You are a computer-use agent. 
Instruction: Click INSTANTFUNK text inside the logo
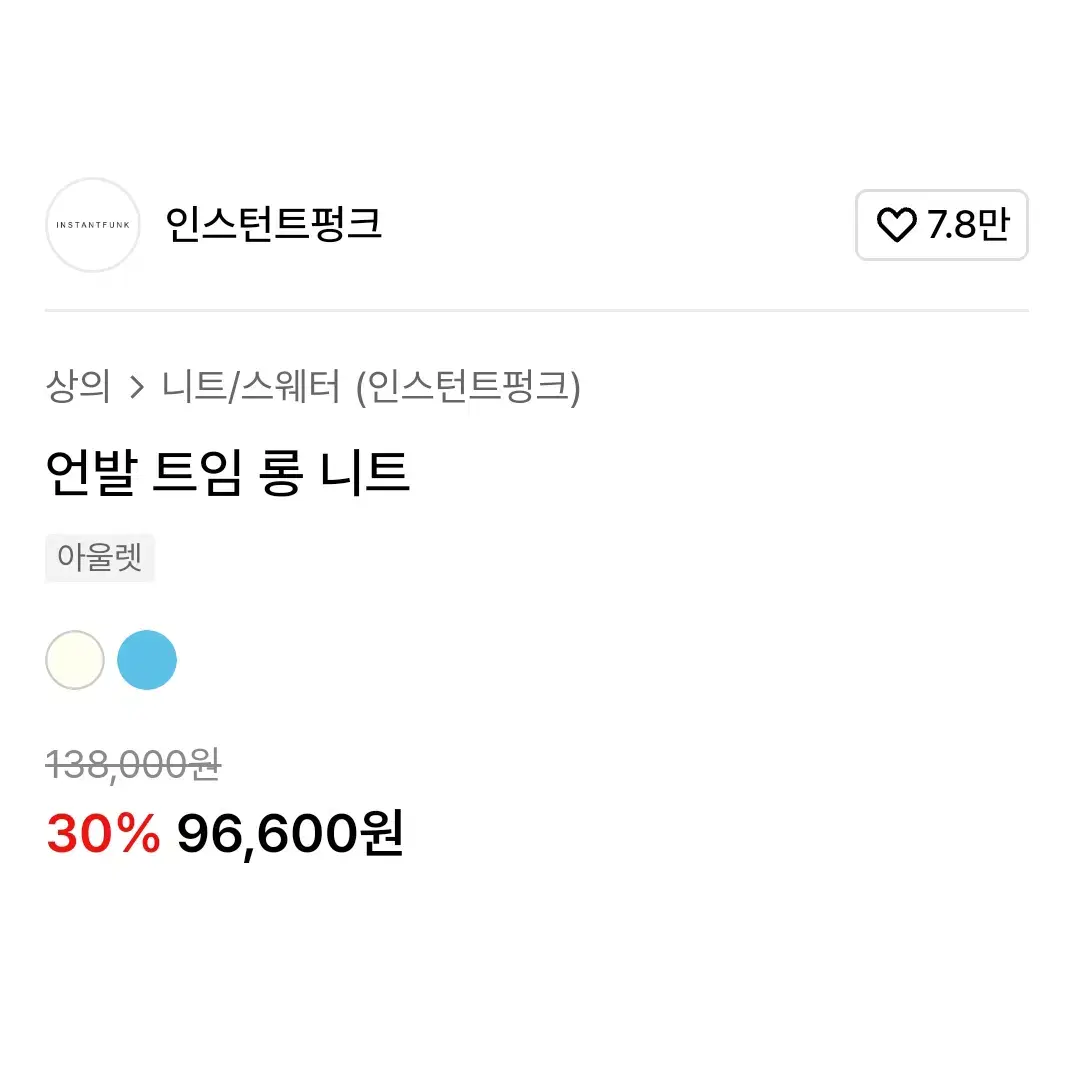93,225
